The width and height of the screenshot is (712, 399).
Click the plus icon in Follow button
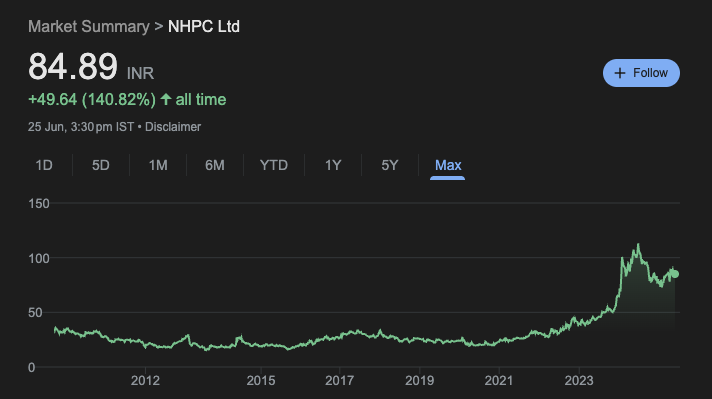point(620,73)
